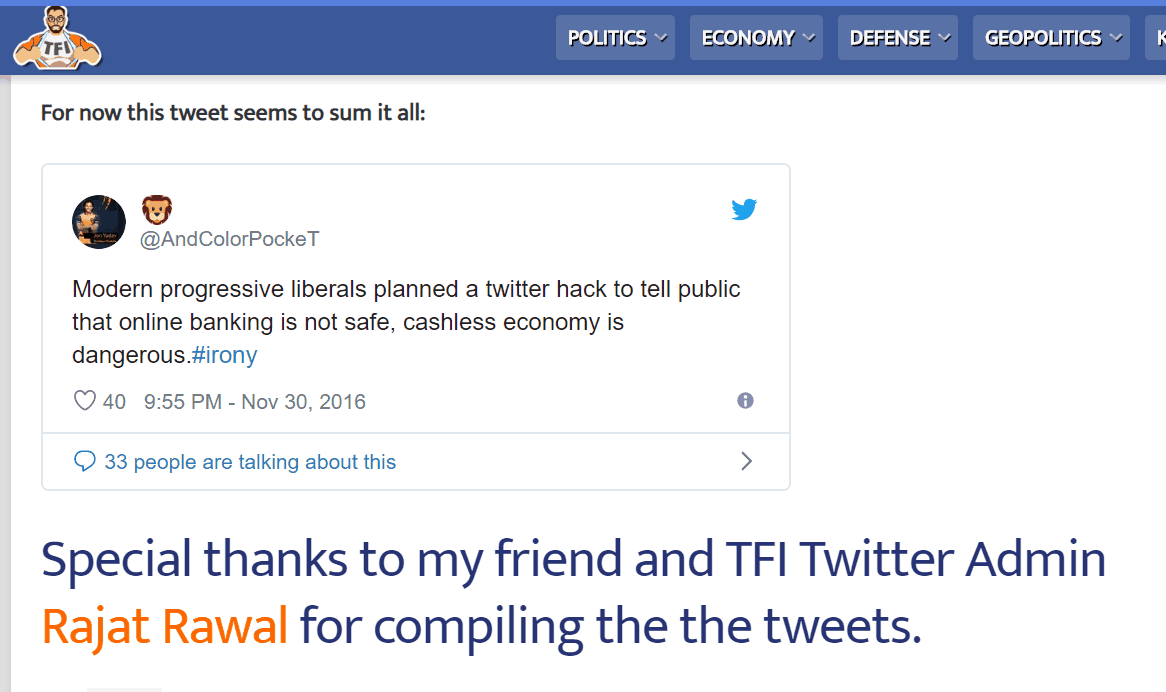Viewport: 1166px width, 692px height.
Task: Expand the Politics dropdown arrow
Action: (x=661, y=38)
